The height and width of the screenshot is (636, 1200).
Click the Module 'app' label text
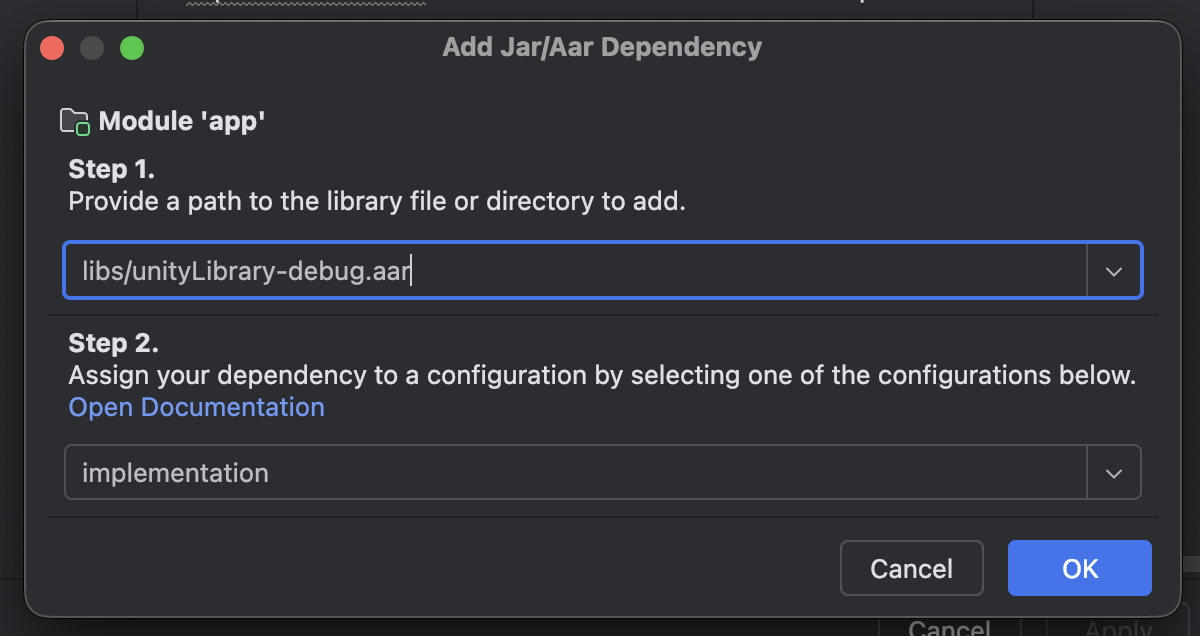tap(181, 122)
